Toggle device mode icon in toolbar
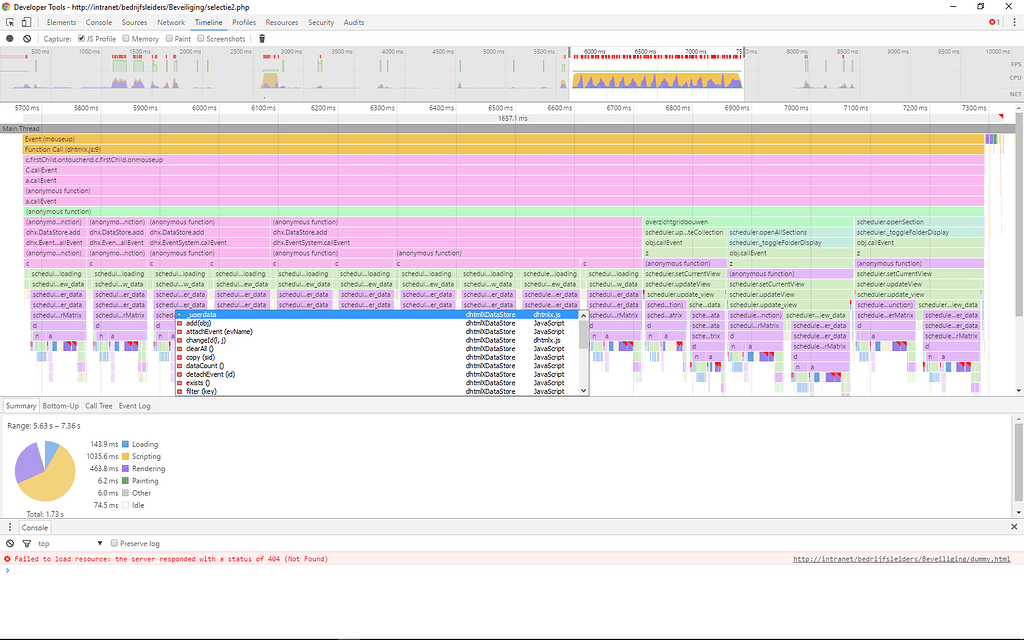 coord(26,22)
